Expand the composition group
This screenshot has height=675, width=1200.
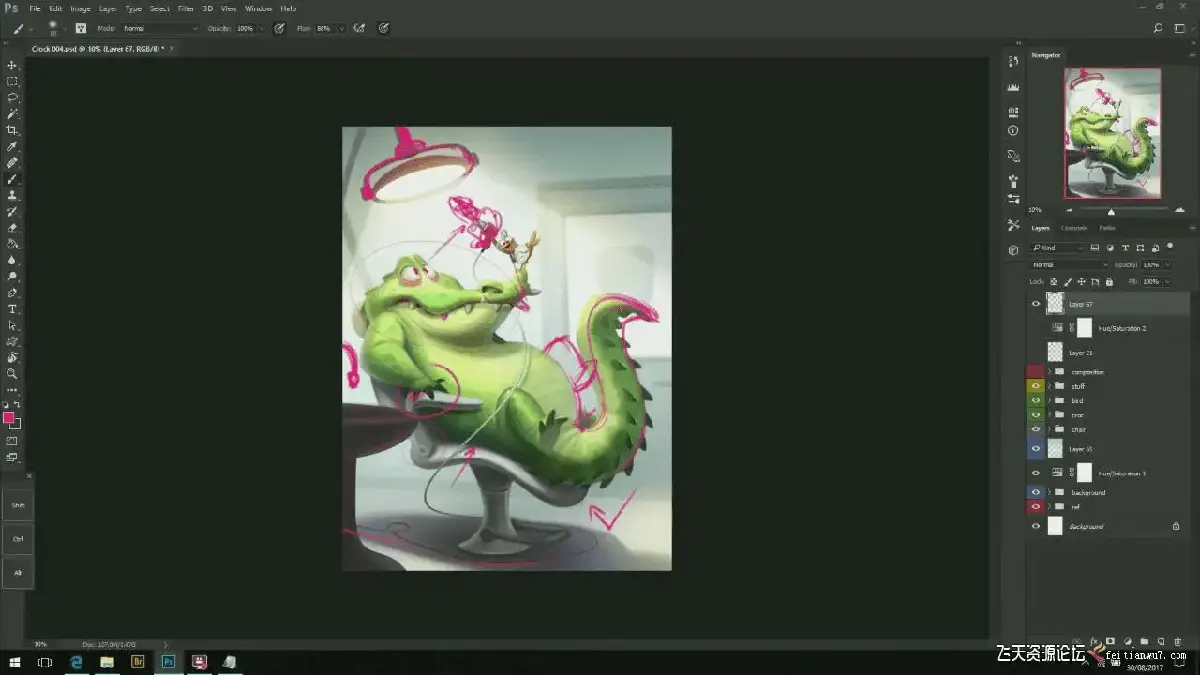click(x=1050, y=372)
